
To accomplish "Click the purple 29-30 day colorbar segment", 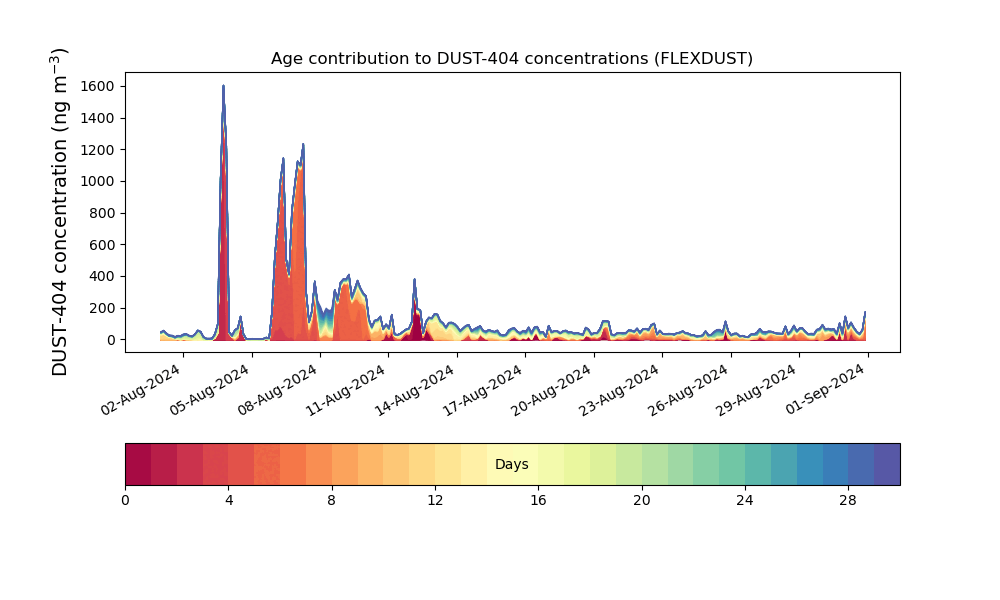I will coord(887,464).
